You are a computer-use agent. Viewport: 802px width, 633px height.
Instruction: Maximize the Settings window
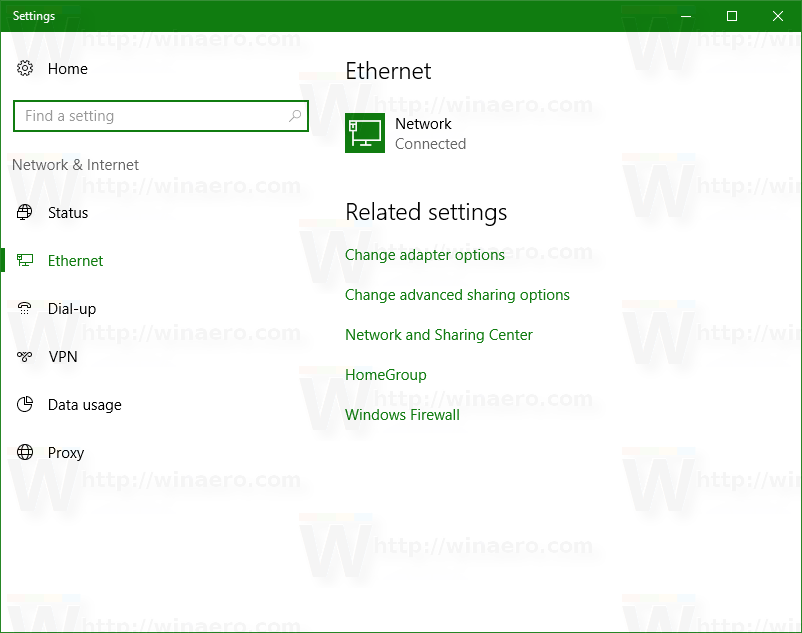click(x=732, y=16)
